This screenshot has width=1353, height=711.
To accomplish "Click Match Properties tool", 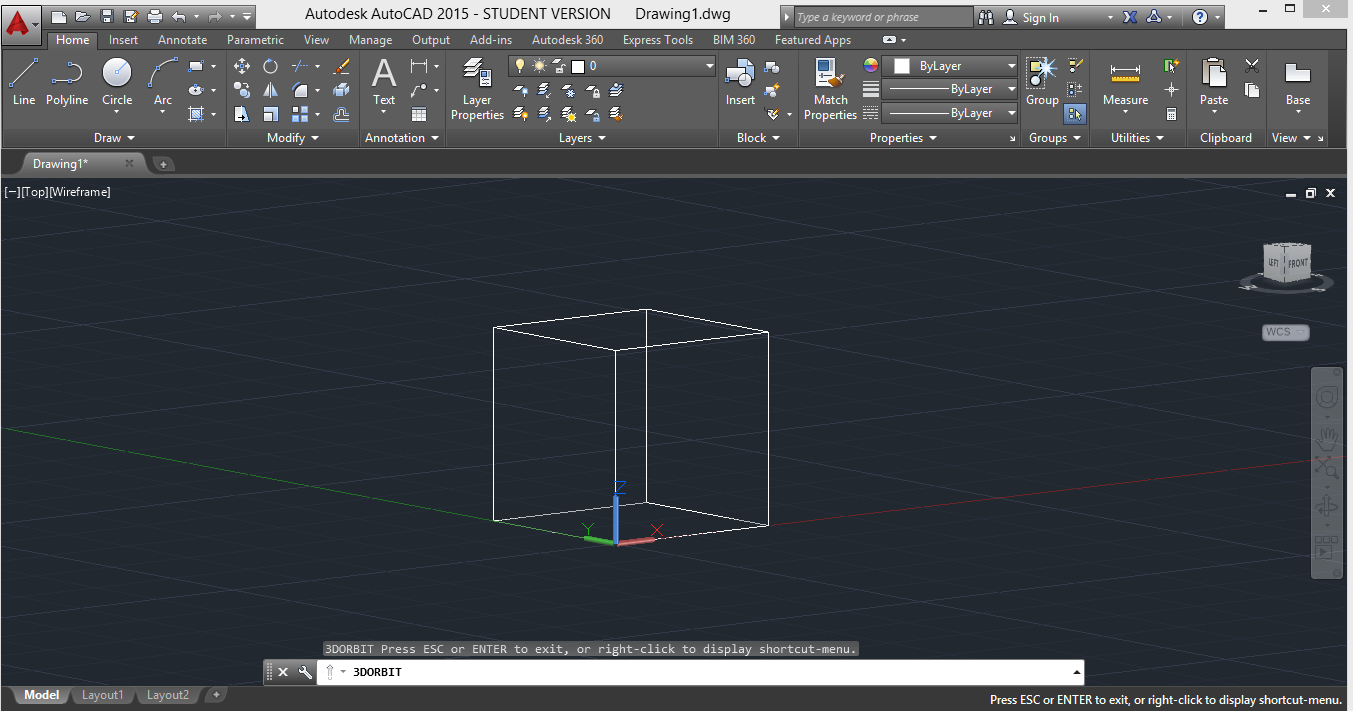I will pyautogui.click(x=830, y=89).
